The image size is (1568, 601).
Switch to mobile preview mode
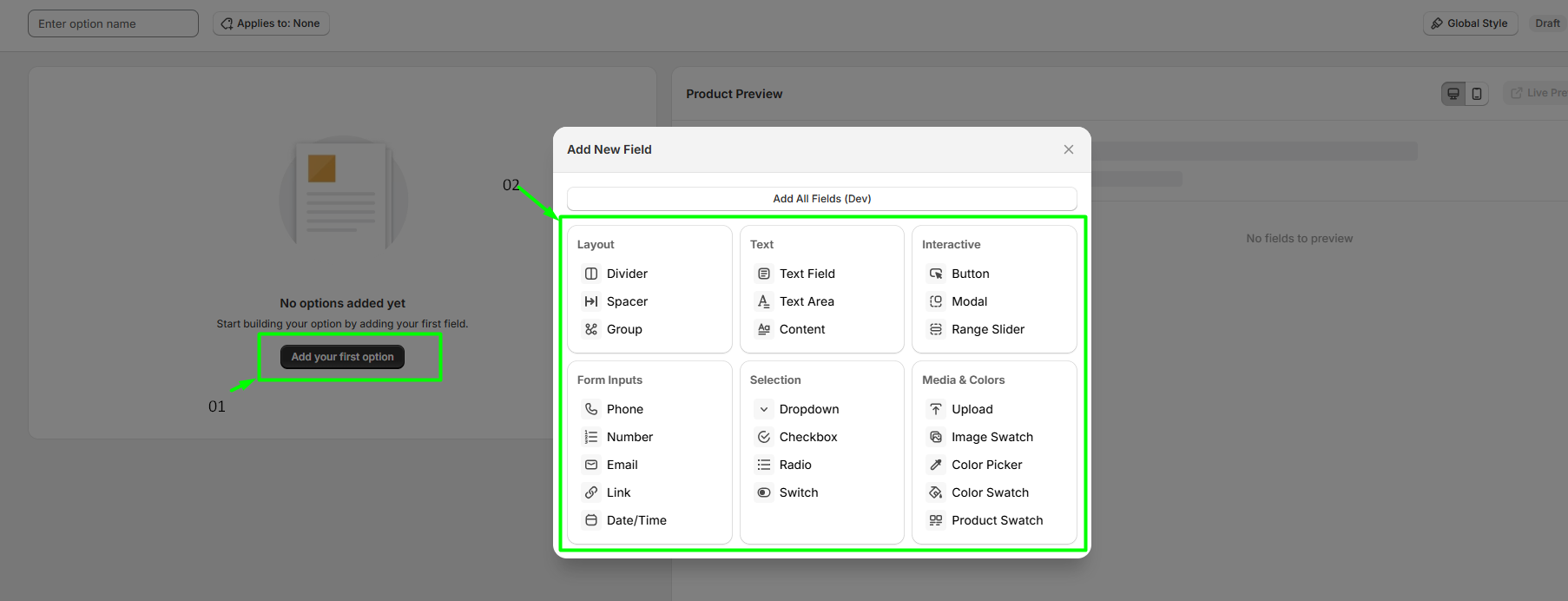click(x=1477, y=94)
